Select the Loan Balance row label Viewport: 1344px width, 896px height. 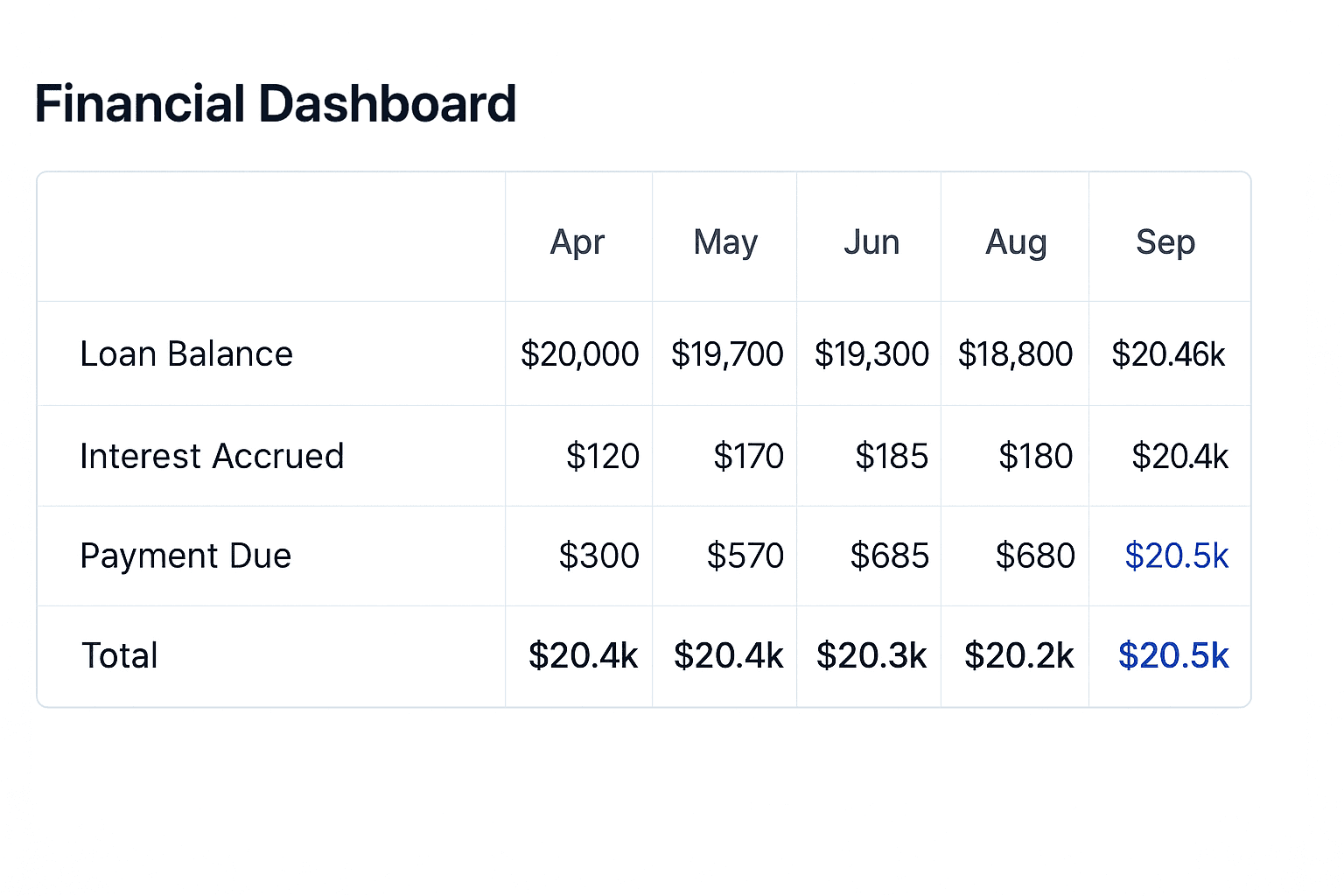[186, 354]
